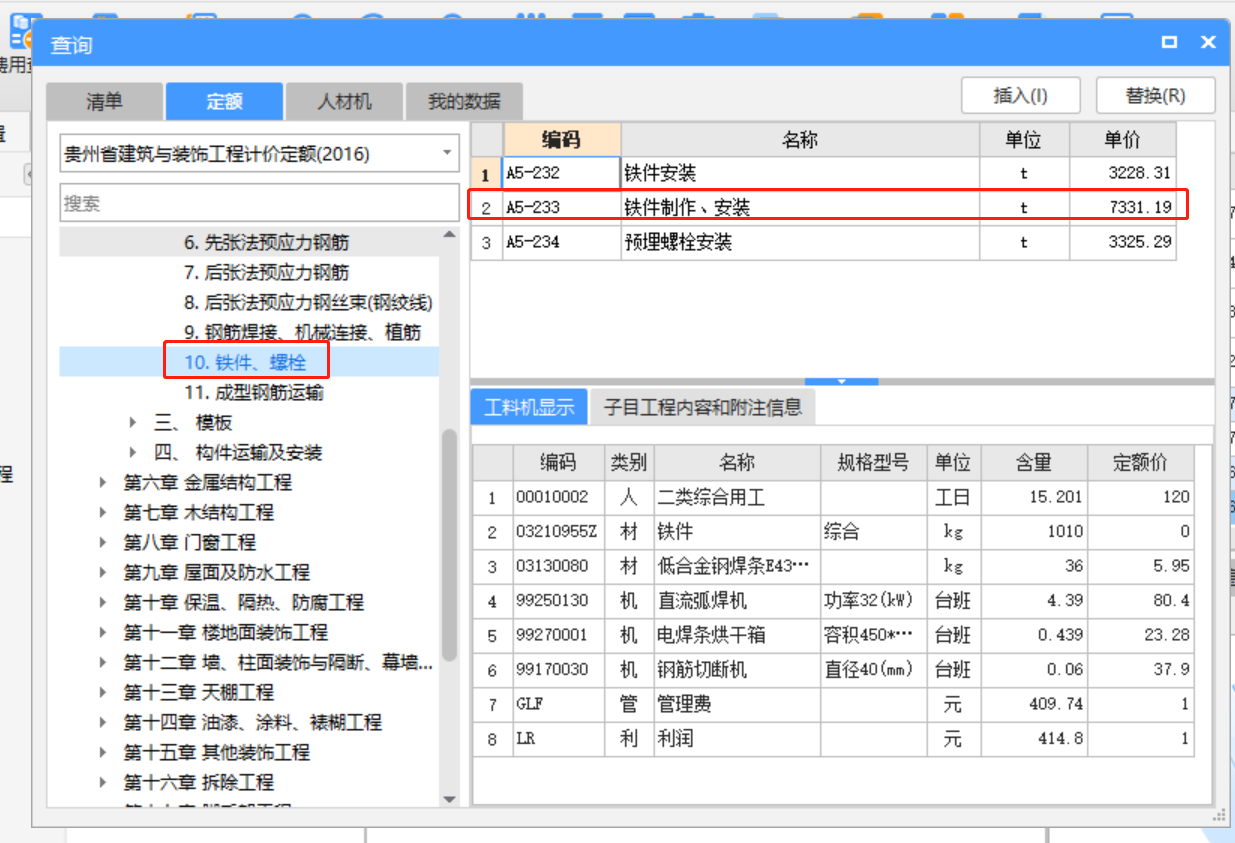Image resolution: width=1235 pixels, height=843 pixels.
Task: Close the 查询 dialog
Action: [1208, 42]
